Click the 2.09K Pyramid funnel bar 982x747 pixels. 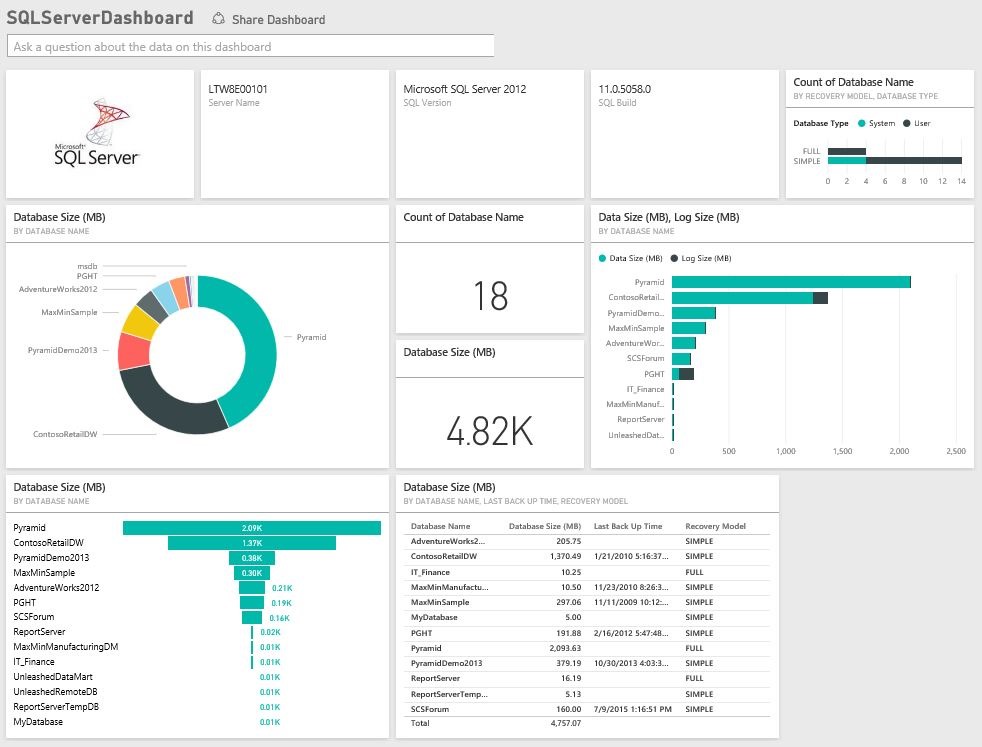pos(251,528)
